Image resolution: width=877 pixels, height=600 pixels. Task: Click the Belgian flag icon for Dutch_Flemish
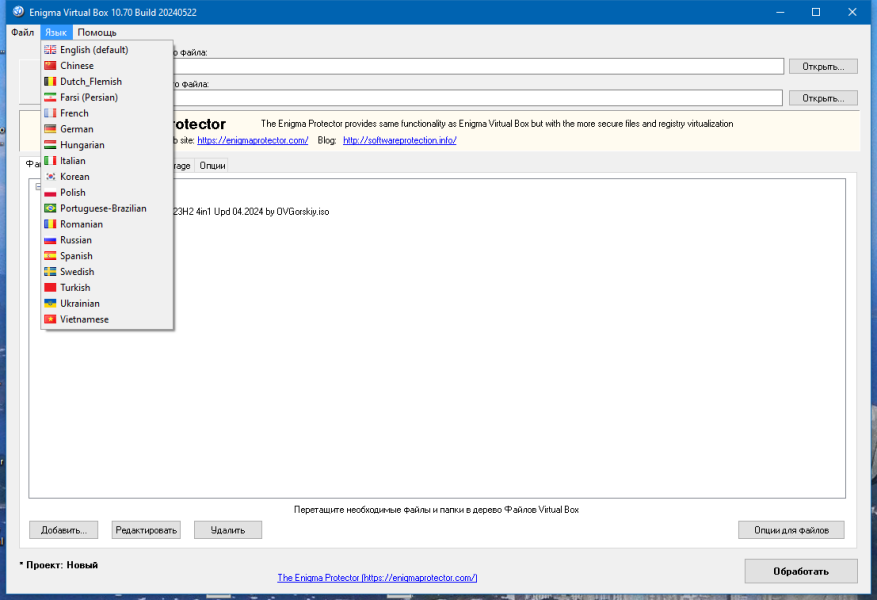point(50,82)
